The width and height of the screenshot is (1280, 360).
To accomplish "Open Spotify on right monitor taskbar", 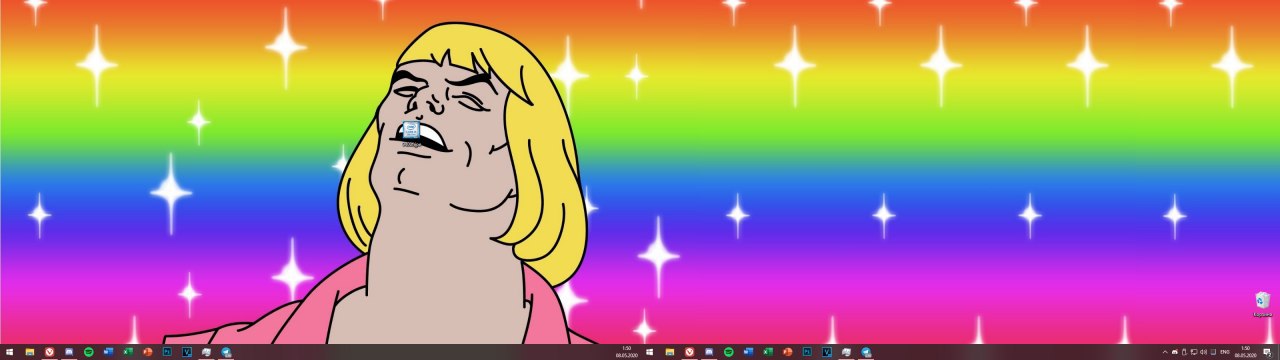I will click(x=729, y=352).
